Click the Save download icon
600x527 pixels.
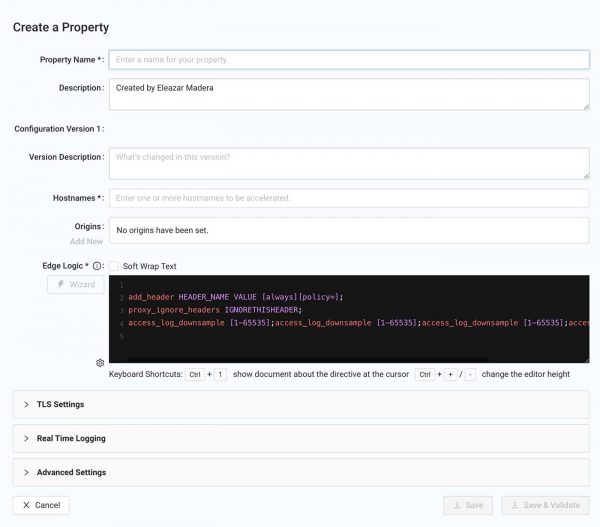coord(457,505)
